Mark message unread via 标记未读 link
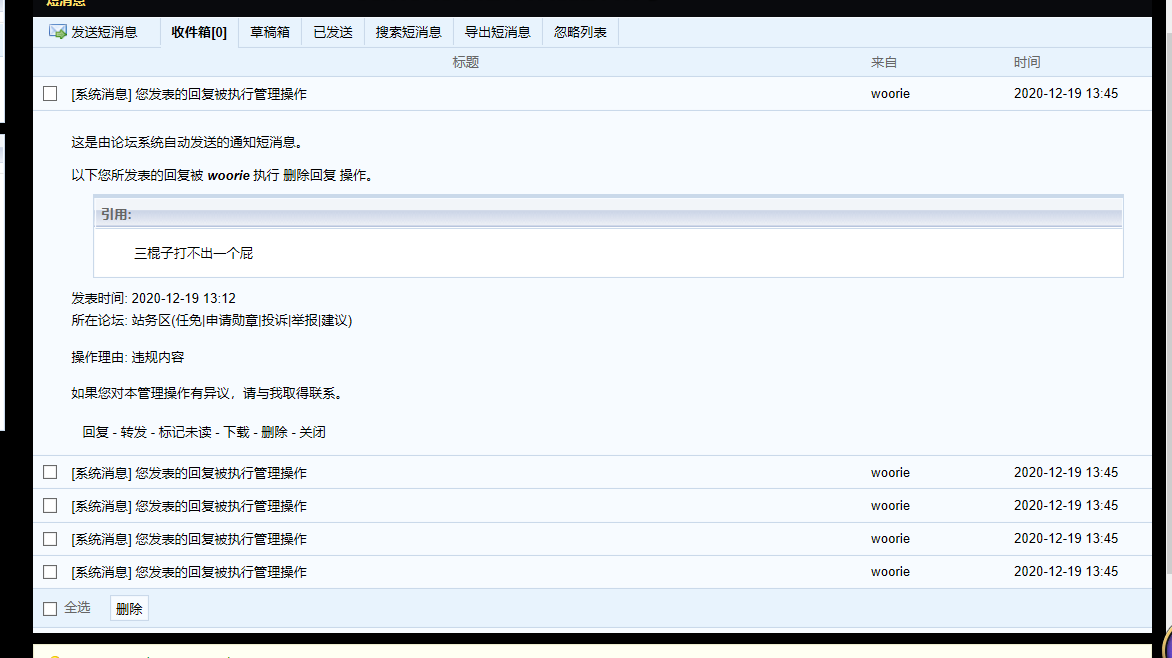This screenshot has height=658, width=1172. [184, 432]
